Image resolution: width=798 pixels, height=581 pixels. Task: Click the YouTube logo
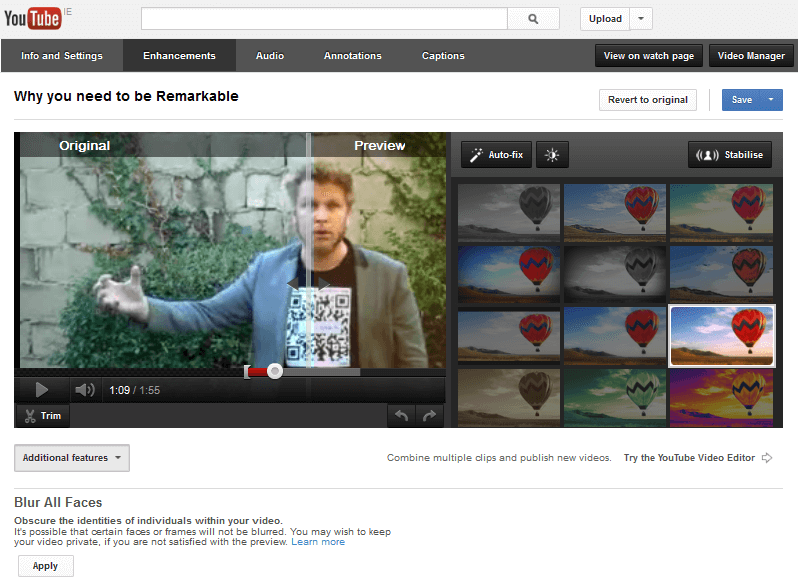pos(33,18)
